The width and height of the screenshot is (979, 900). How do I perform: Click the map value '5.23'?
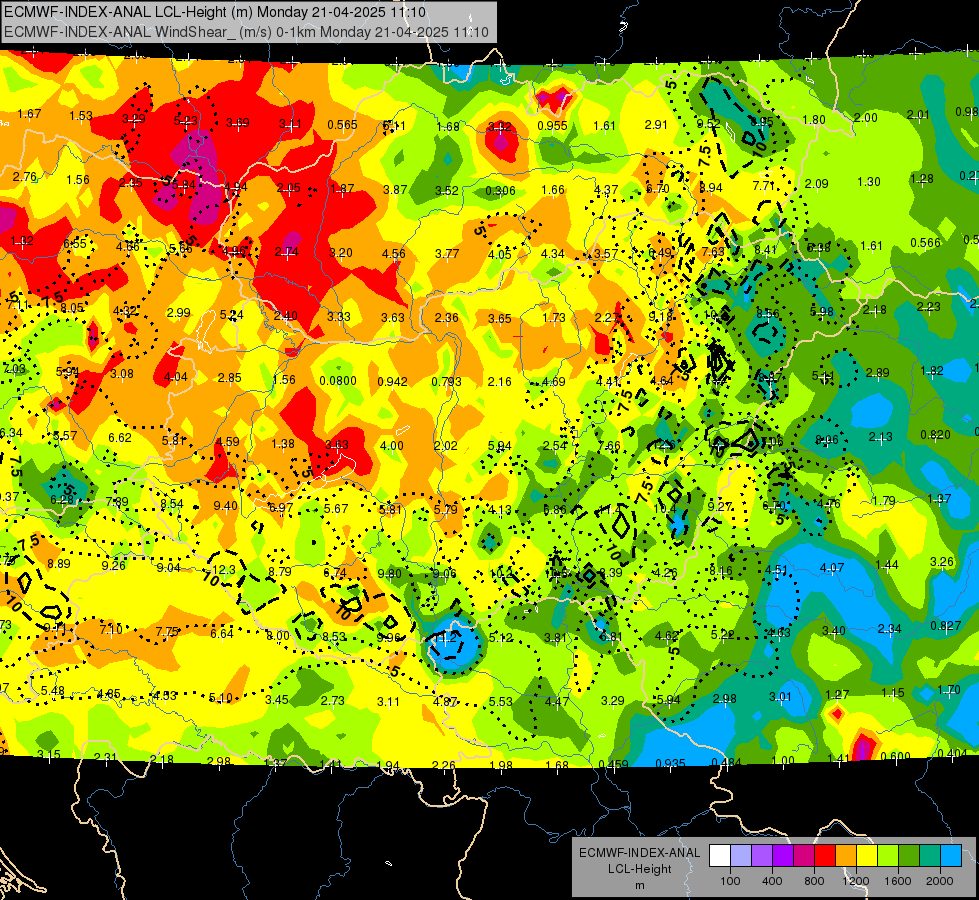[x=185, y=121]
